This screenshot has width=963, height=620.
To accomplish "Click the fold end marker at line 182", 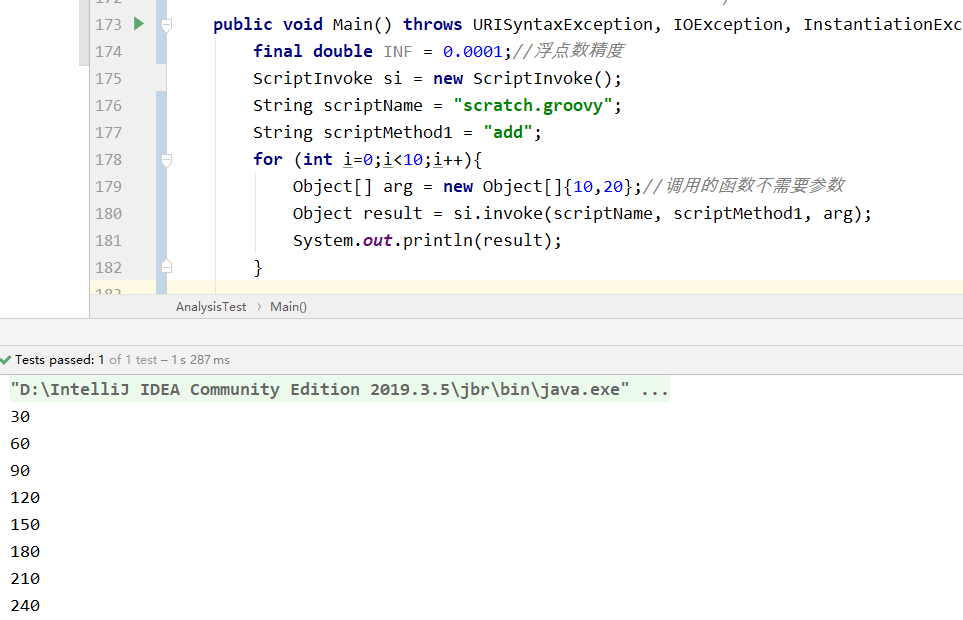I will (166, 267).
